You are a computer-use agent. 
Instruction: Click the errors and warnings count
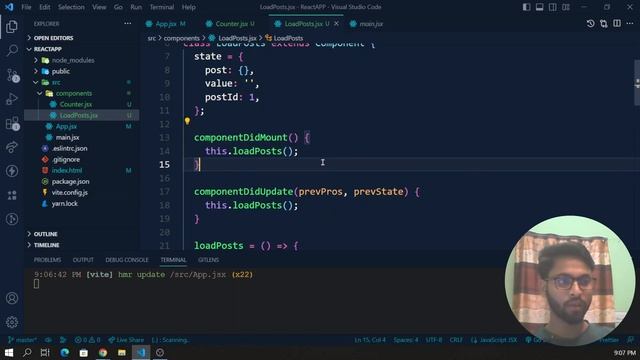[x=88, y=340]
